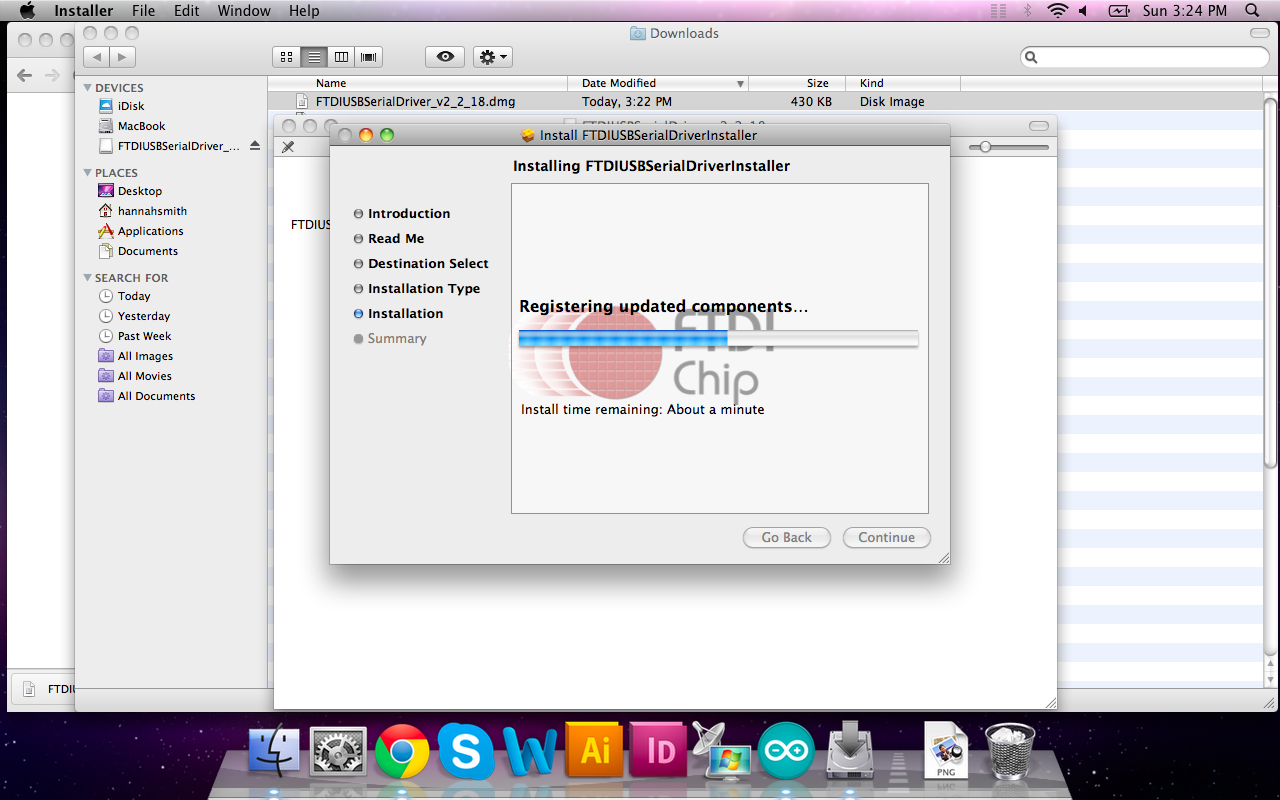Open the File menu

[143, 11]
